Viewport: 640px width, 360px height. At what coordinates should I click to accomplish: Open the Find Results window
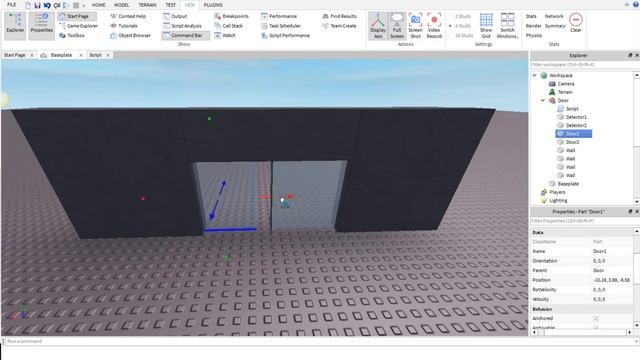pos(339,16)
